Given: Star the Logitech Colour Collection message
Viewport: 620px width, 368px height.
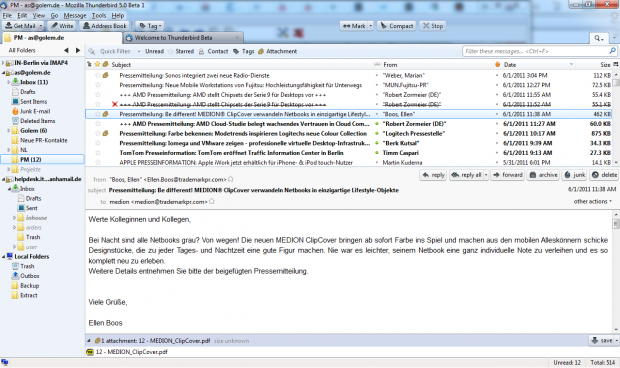Looking at the screenshot, I should [x=98, y=133].
